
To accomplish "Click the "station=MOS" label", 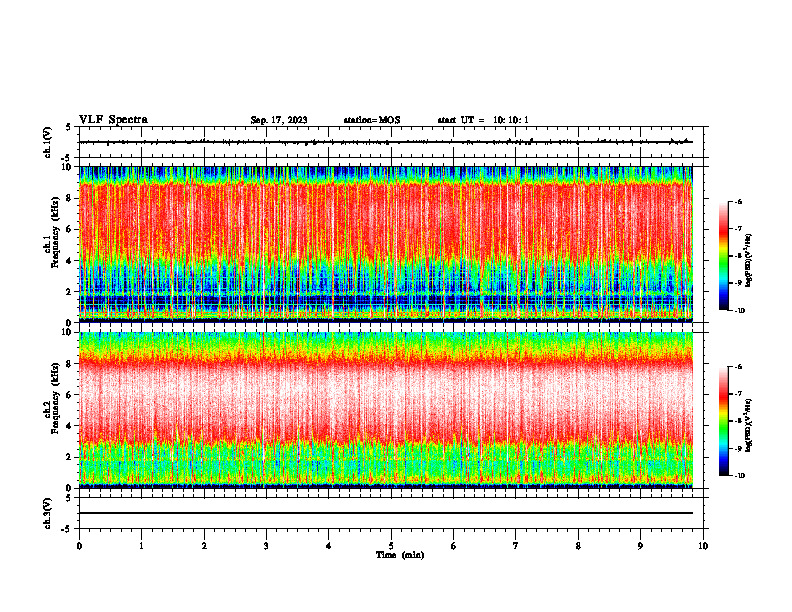I will tap(372, 120).
